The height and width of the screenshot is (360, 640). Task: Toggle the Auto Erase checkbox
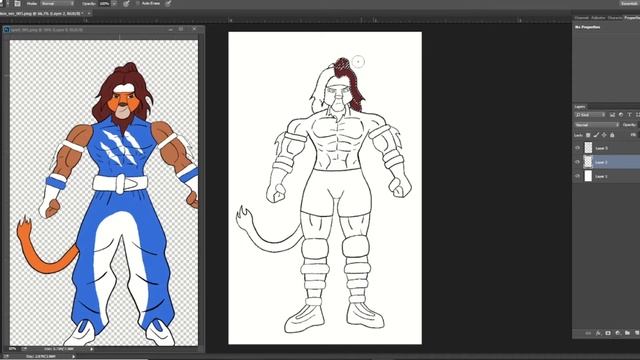tap(138, 3)
